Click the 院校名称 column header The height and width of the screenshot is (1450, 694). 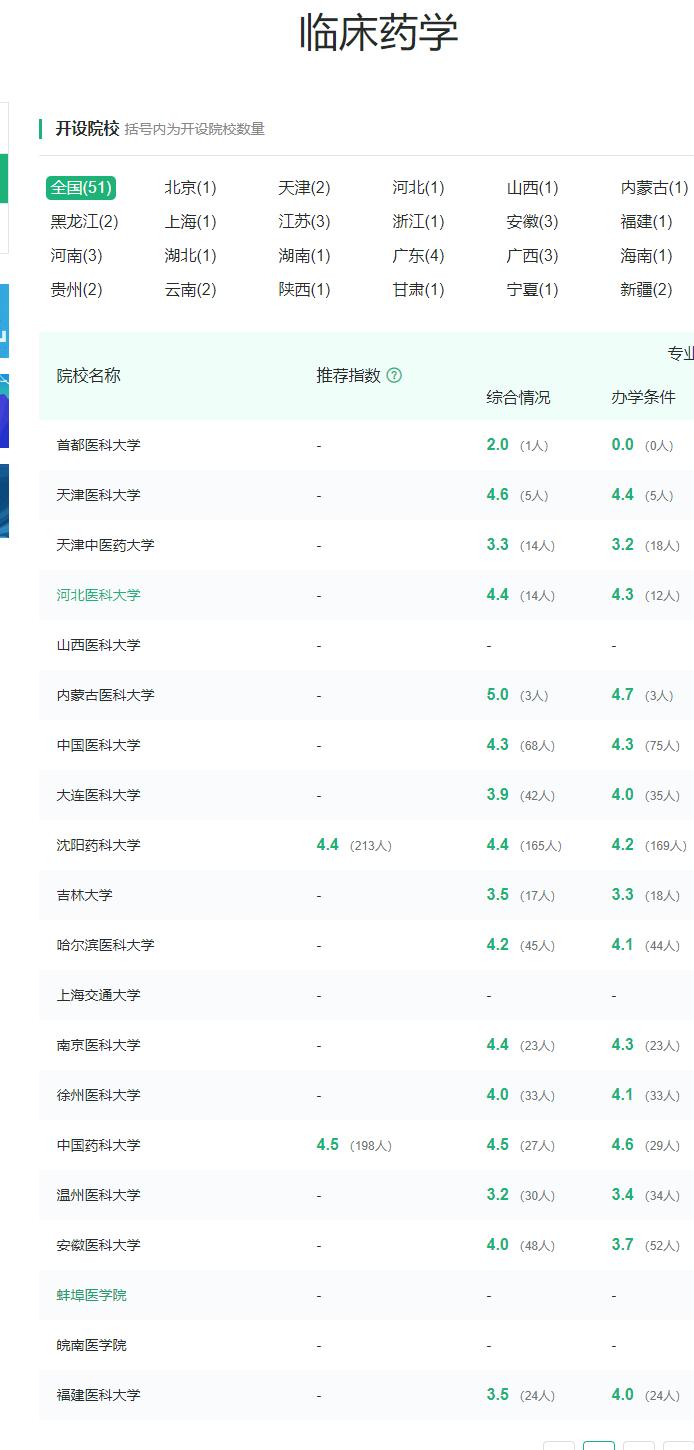click(x=88, y=376)
